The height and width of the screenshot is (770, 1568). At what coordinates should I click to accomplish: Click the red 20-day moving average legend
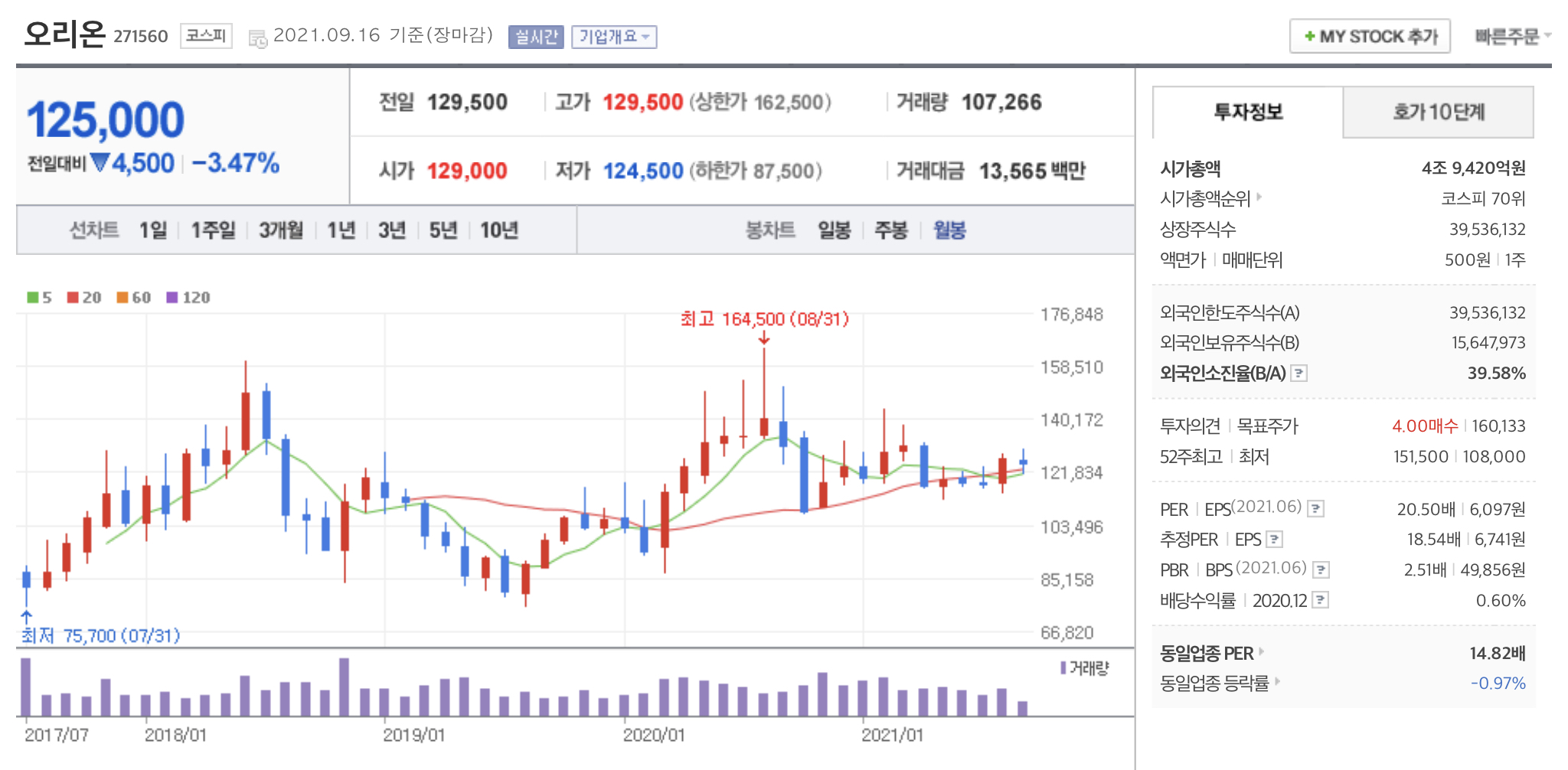(84, 297)
